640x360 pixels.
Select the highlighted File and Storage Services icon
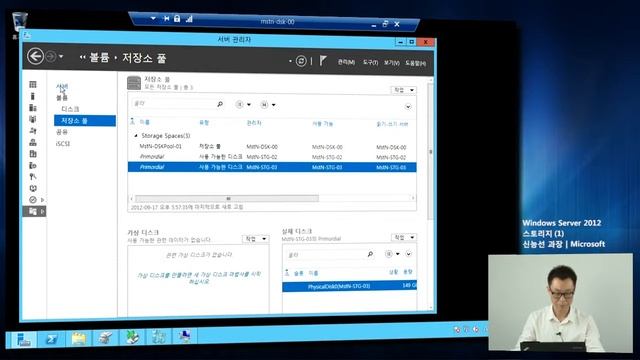[x=33, y=211]
